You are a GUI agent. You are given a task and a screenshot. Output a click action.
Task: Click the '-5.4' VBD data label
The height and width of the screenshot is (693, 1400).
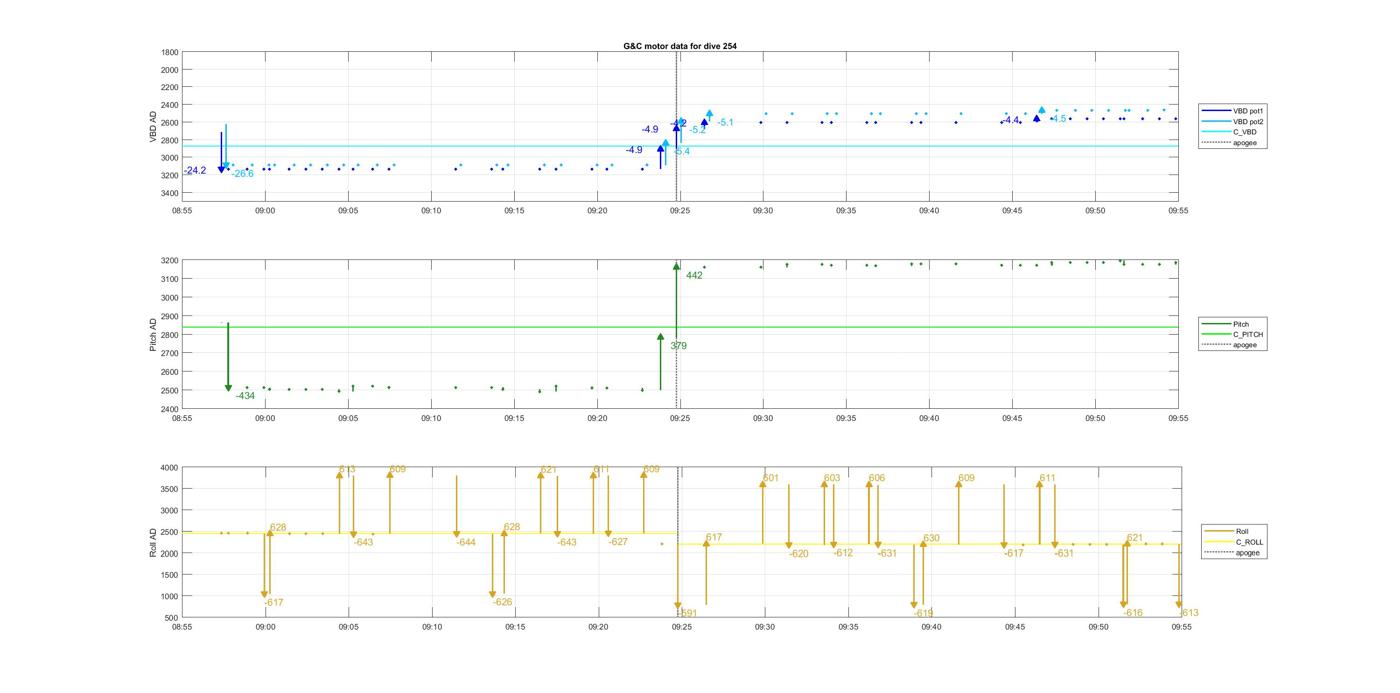[x=681, y=152]
